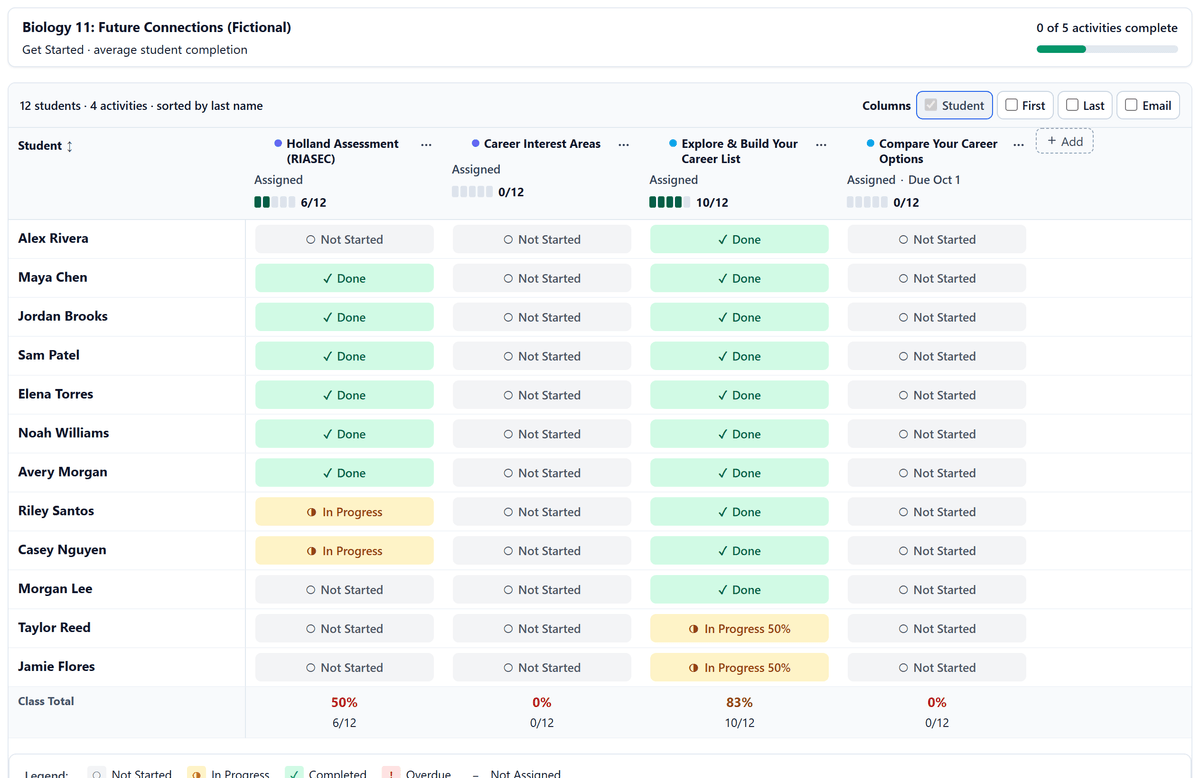The height and width of the screenshot is (778, 1200).
Task: Open Taylor Reed's In Progress 50% status cell
Action: click(x=739, y=629)
